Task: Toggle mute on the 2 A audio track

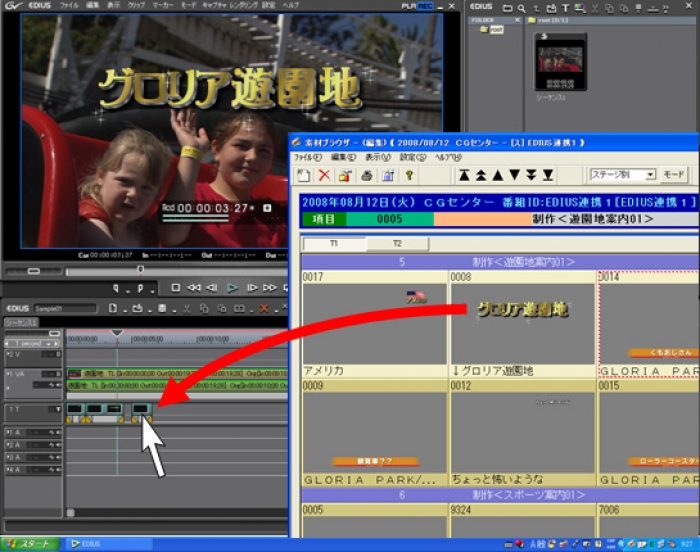Action: (58, 445)
